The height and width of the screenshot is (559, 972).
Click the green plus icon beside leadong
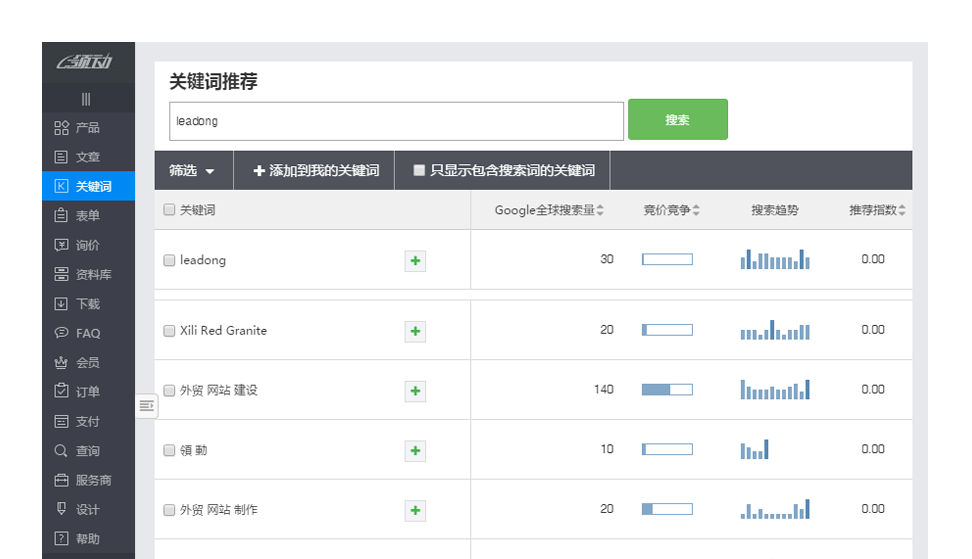(415, 261)
